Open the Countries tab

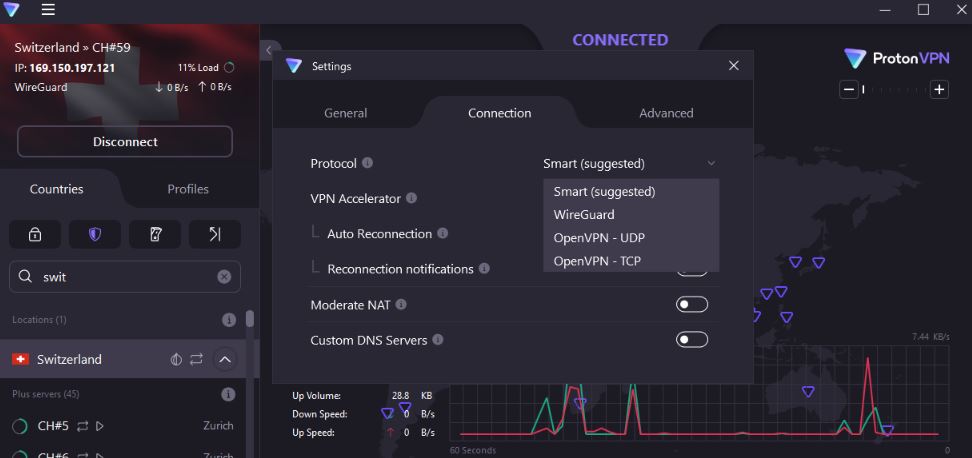56,189
